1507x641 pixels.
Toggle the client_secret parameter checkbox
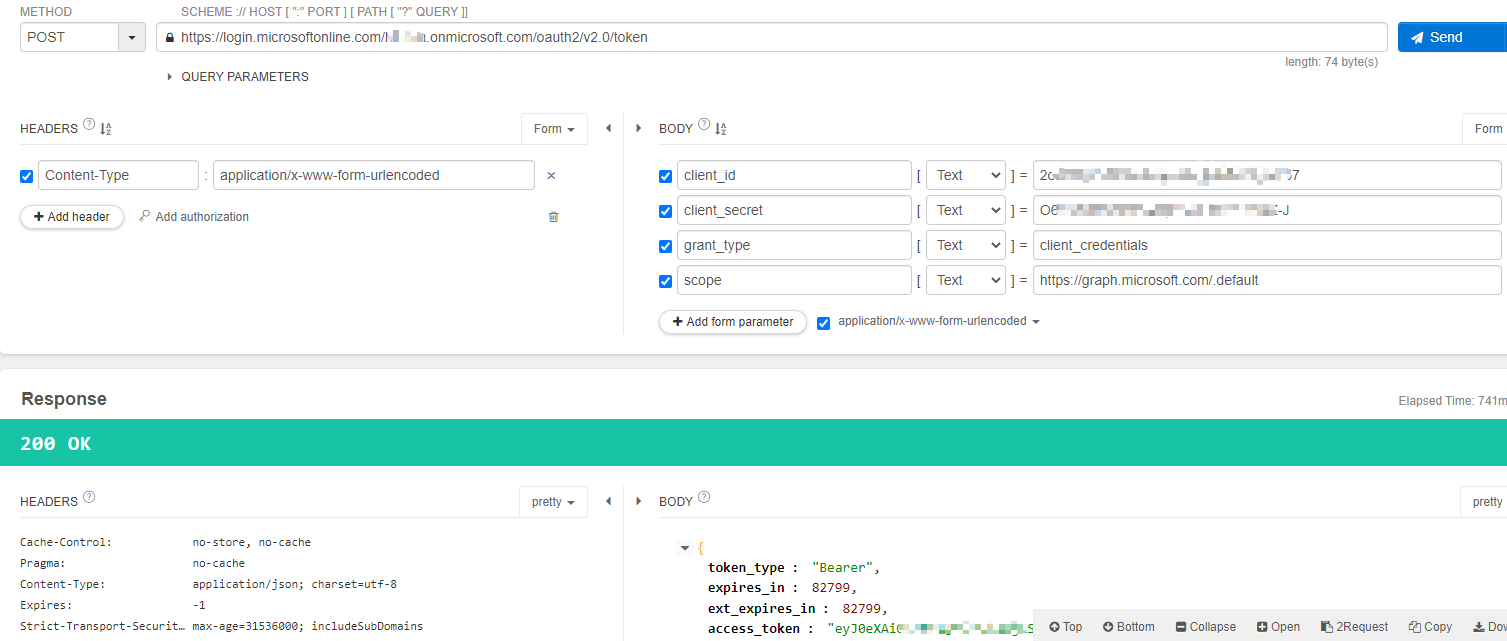pyautogui.click(x=666, y=211)
